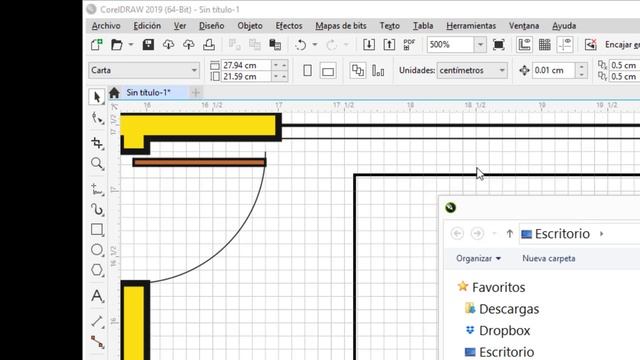
Task: Click the Open file icon
Action: tap(117, 44)
